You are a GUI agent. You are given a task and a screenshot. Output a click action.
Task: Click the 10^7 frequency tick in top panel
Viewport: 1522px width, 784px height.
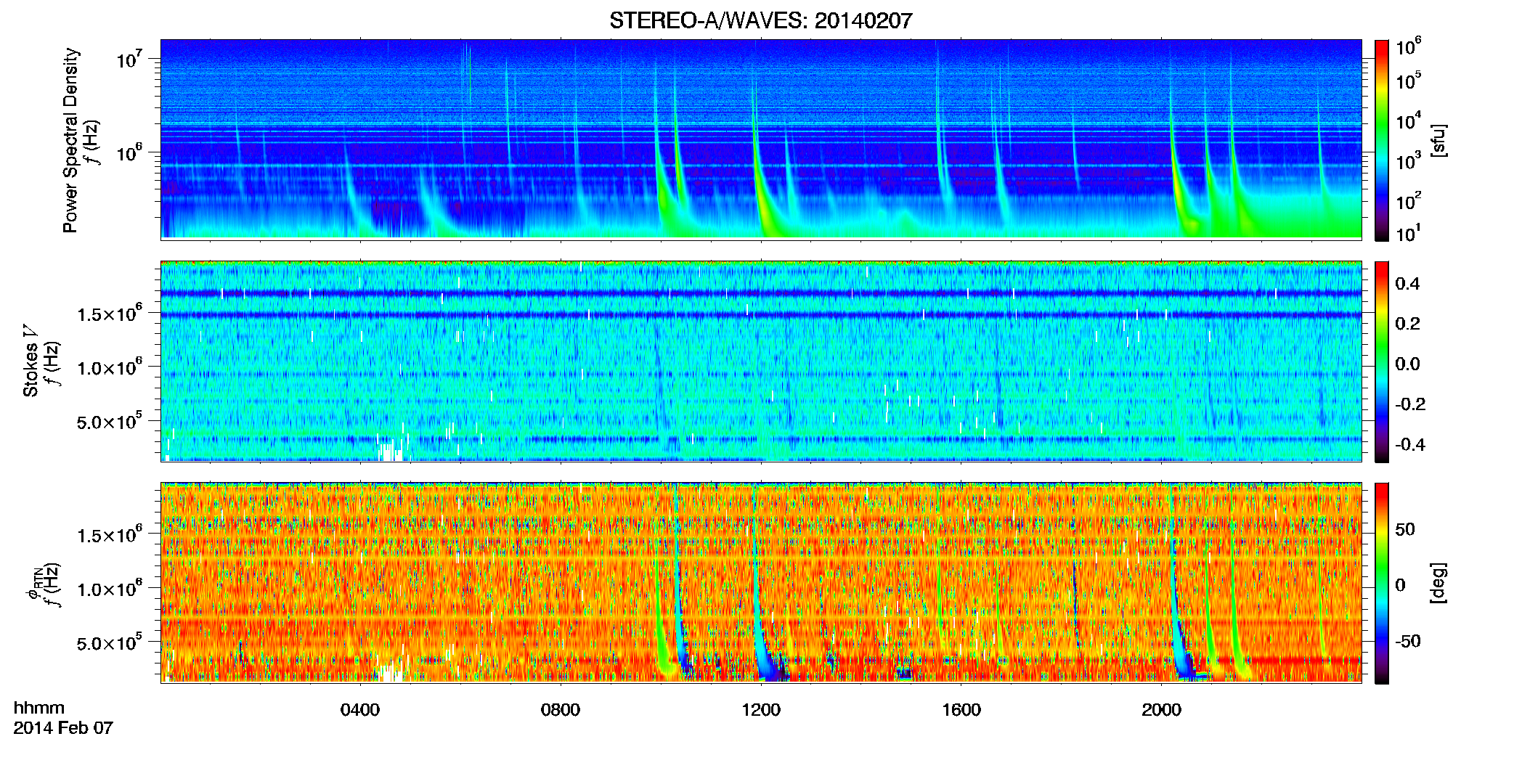129,59
